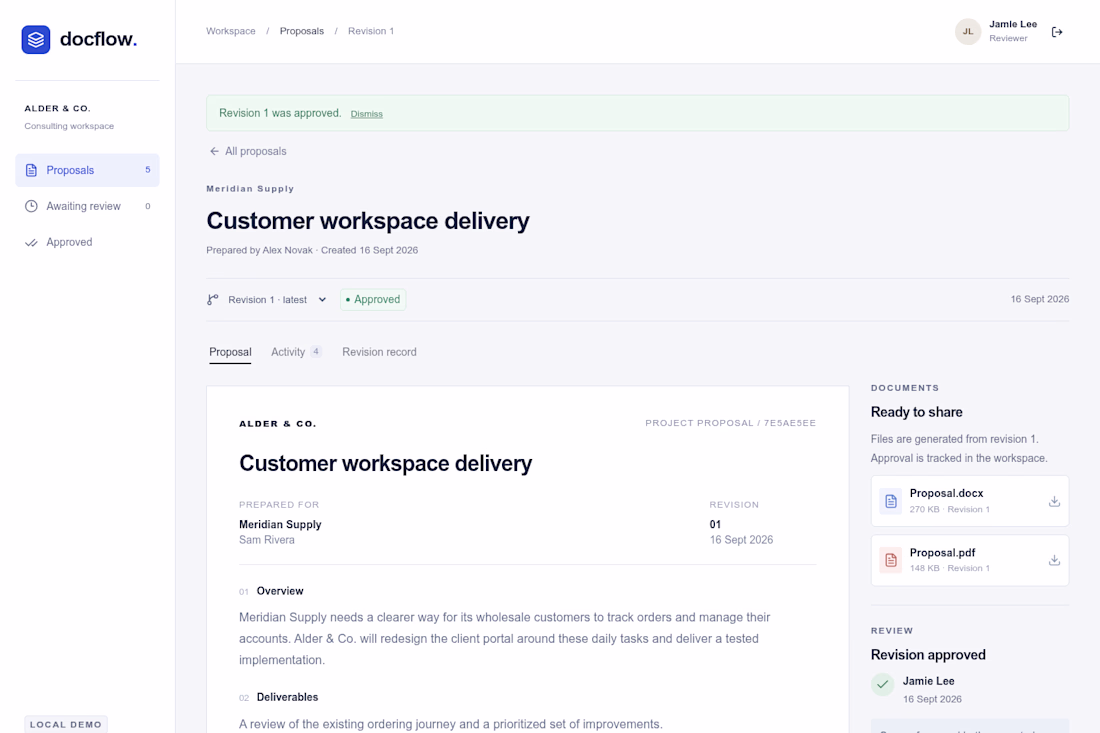
Task: Click the main Customer workspace delivery page heading
Action: click(x=368, y=221)
